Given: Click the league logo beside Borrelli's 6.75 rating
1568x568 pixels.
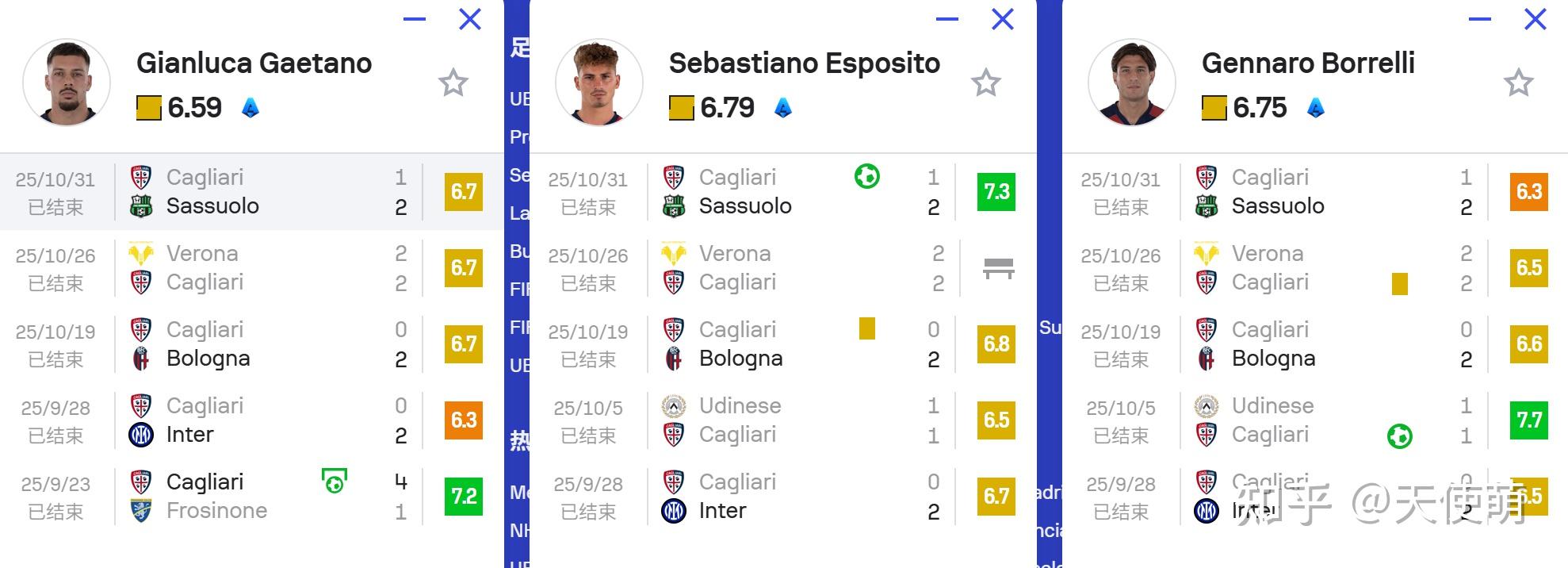Looking at the screenshot, I should coord(1316,108).
